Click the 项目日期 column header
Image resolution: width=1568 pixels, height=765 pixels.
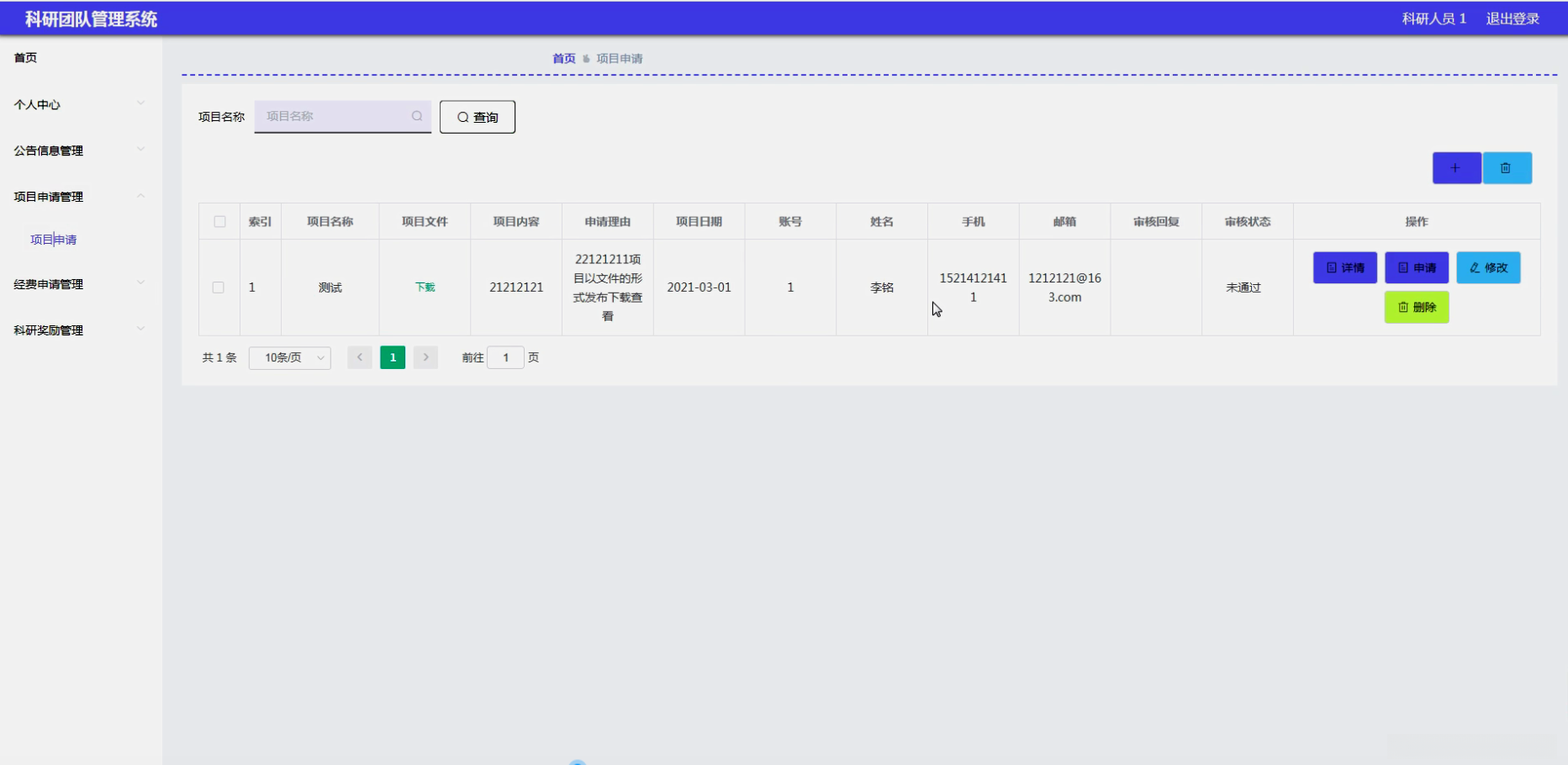pyautogui.click(x=699, y=222)
